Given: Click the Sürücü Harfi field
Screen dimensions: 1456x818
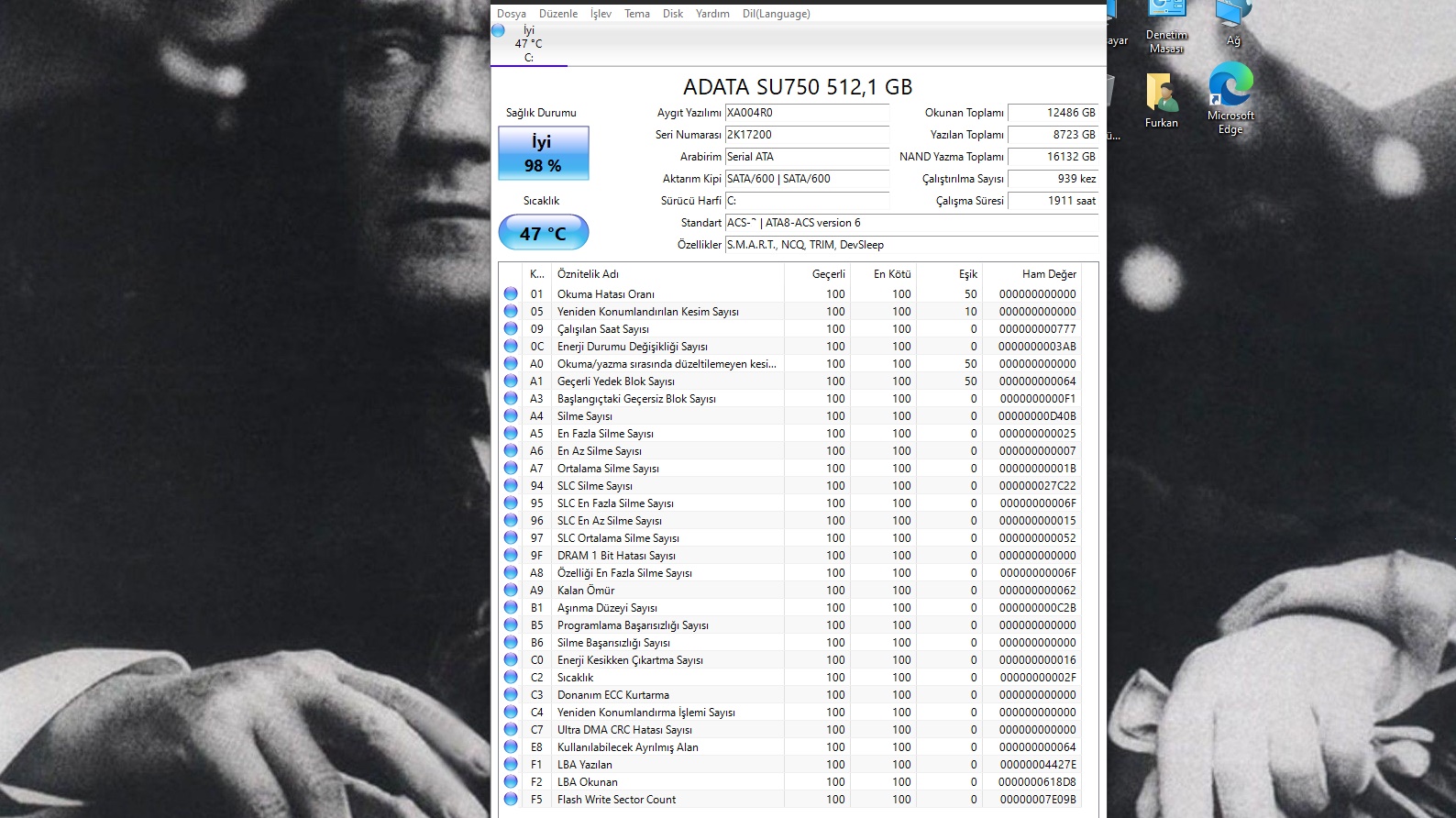Looking at the screenshot, I should coord(807,201).
